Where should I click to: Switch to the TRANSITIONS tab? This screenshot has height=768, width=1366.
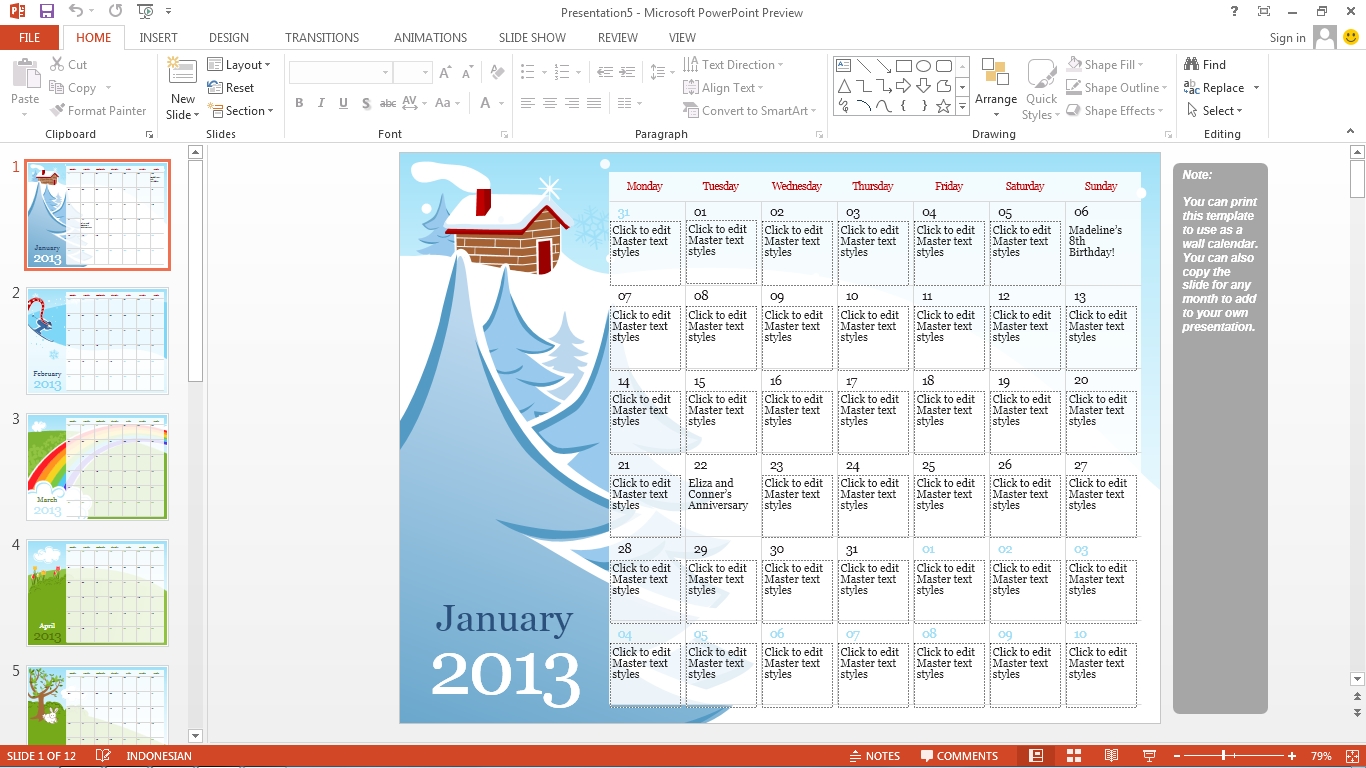pyautogui.click(x=322, y=38)
